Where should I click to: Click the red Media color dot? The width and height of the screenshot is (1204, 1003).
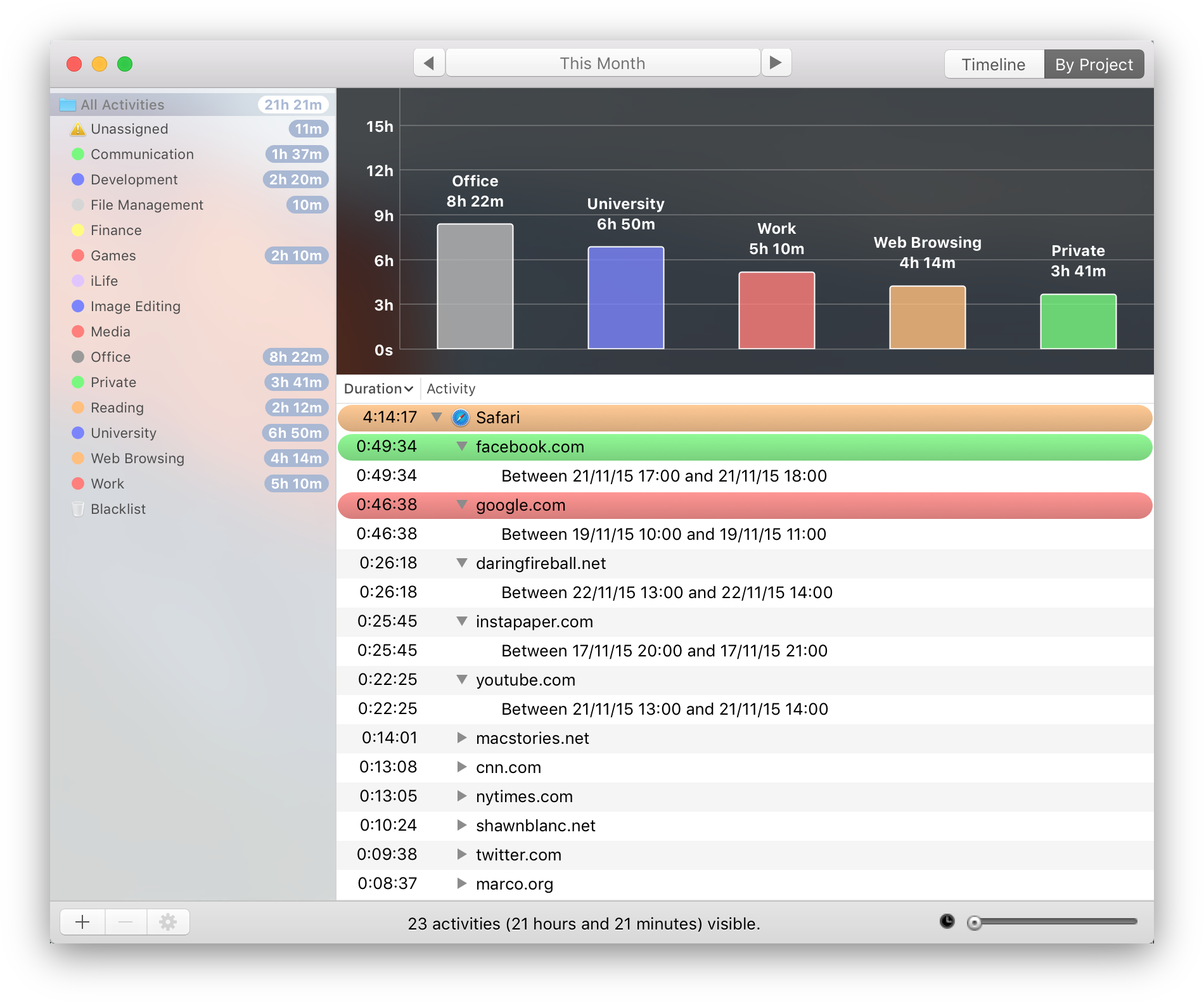click(x=78, y=331)
